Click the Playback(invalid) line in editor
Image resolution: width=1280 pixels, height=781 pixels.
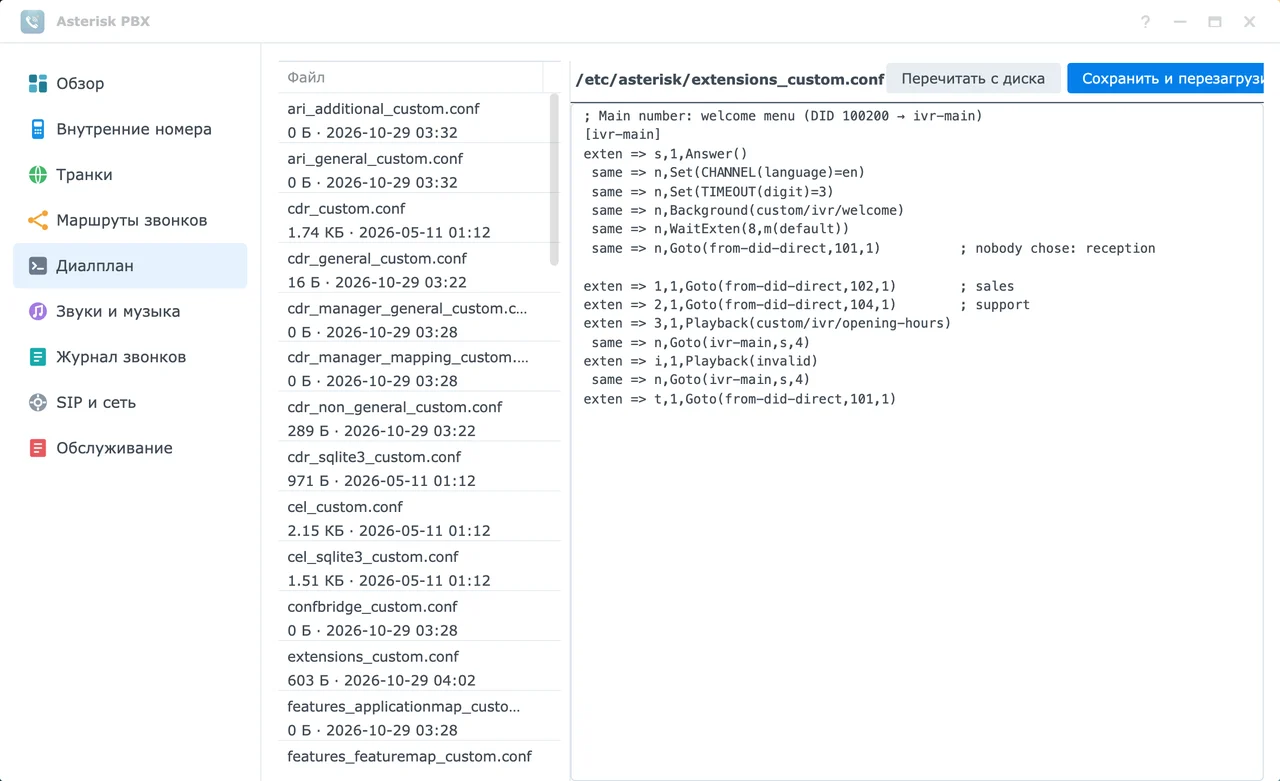point(701,361)
